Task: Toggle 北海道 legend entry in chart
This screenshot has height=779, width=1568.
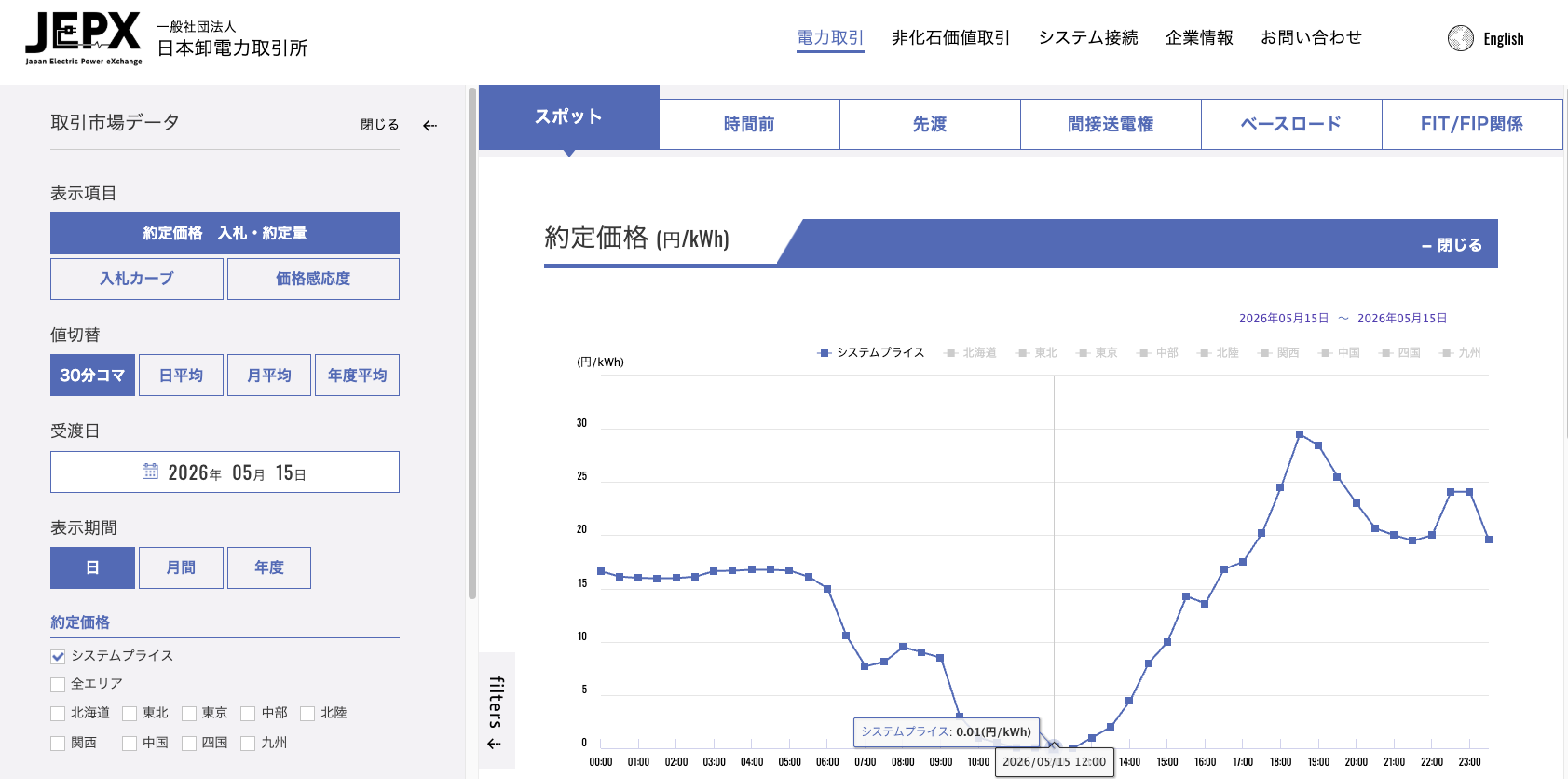Action: (x=970, y=353)
